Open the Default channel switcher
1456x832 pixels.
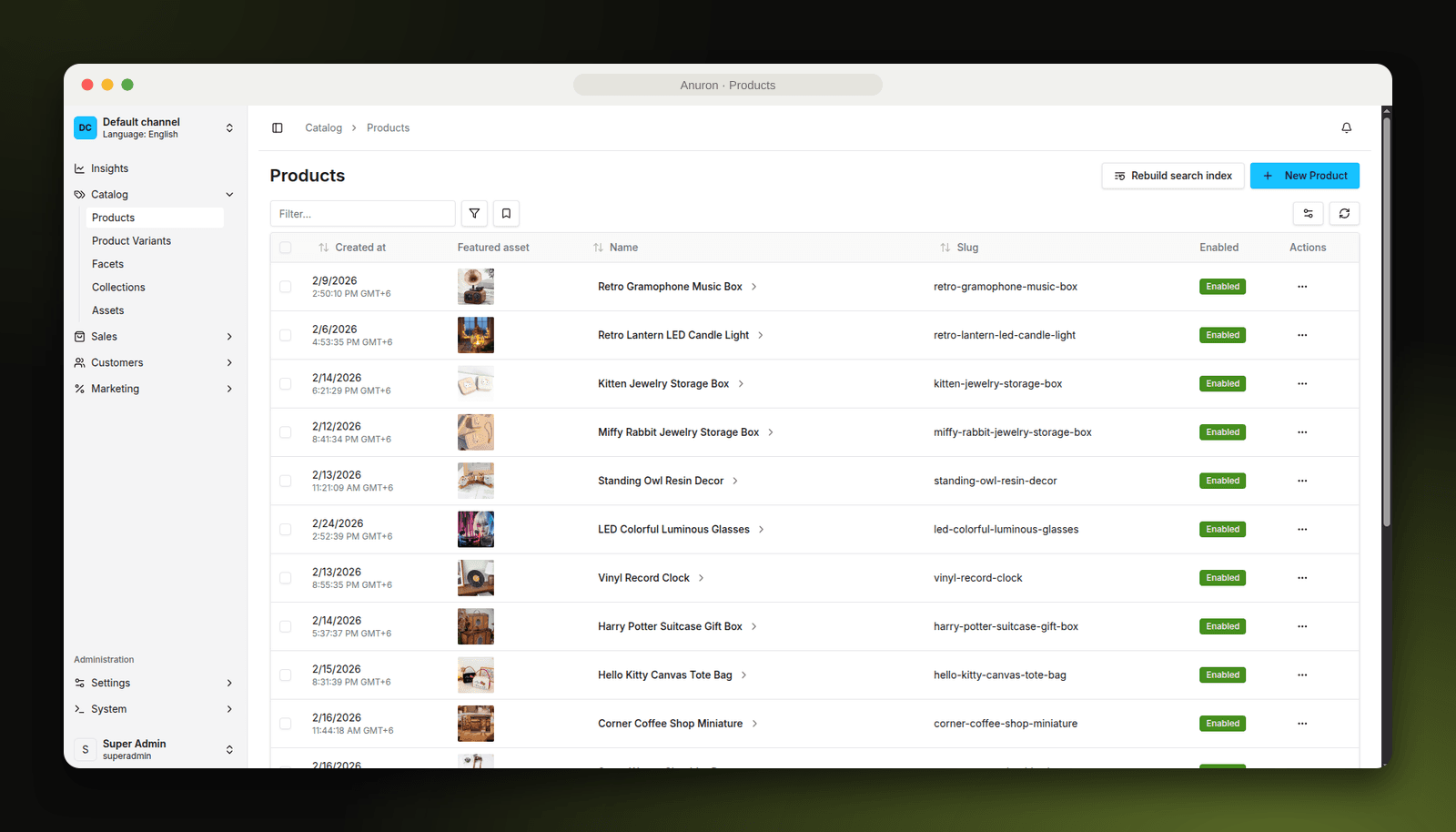coord(154,128)
